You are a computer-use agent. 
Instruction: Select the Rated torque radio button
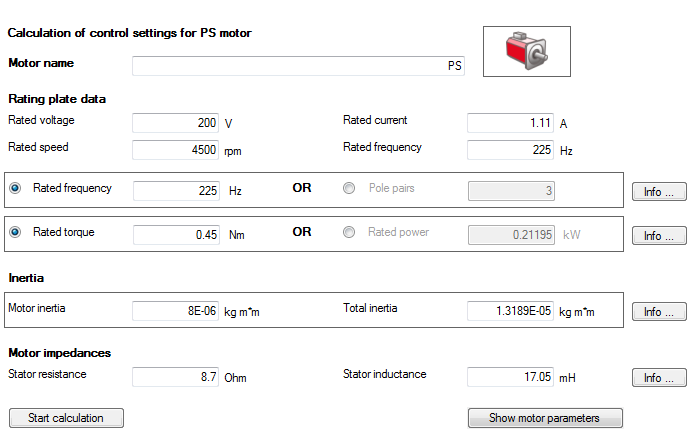coord(15,233)
